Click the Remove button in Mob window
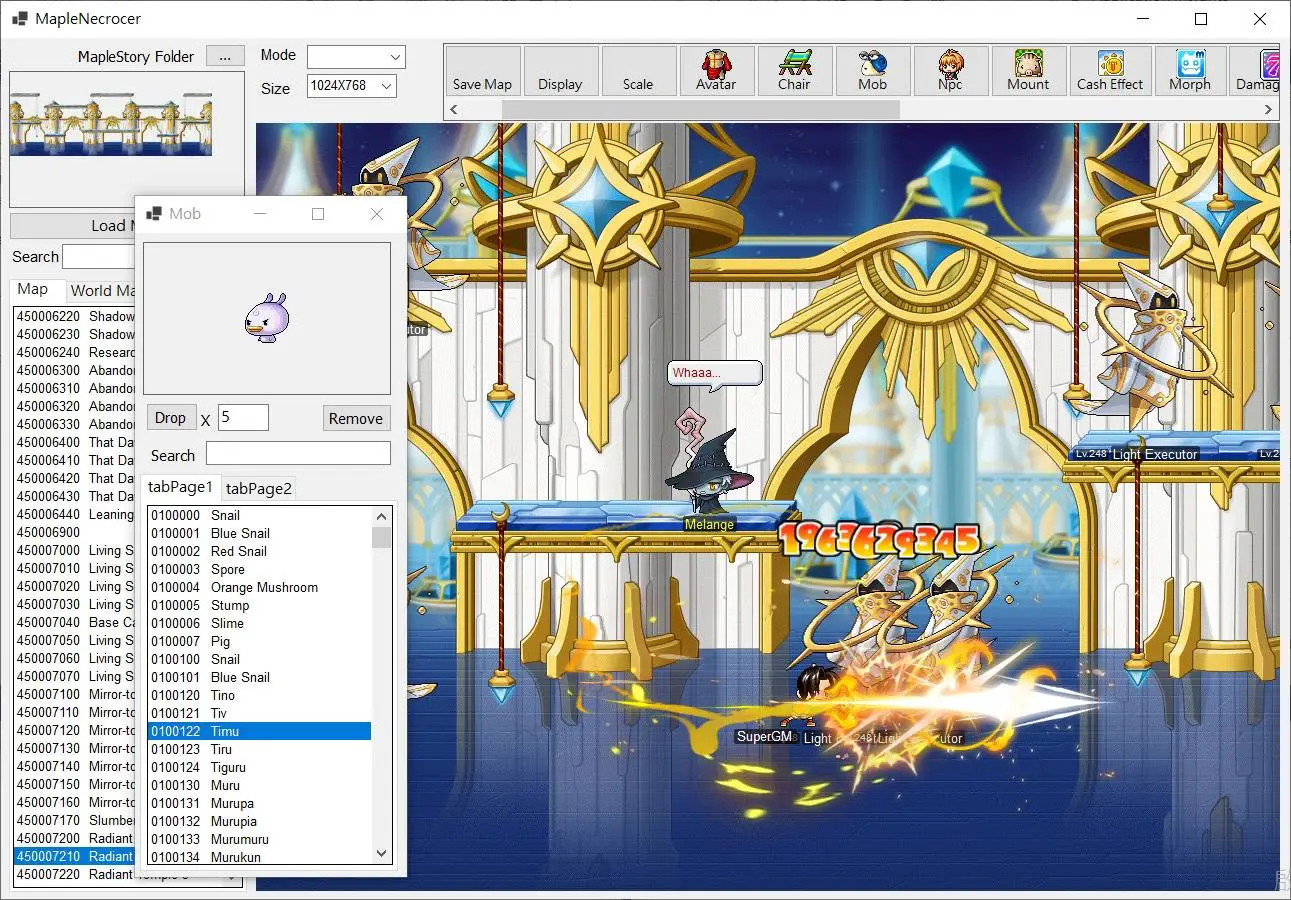1291x900 pixels. click(356, 418)
